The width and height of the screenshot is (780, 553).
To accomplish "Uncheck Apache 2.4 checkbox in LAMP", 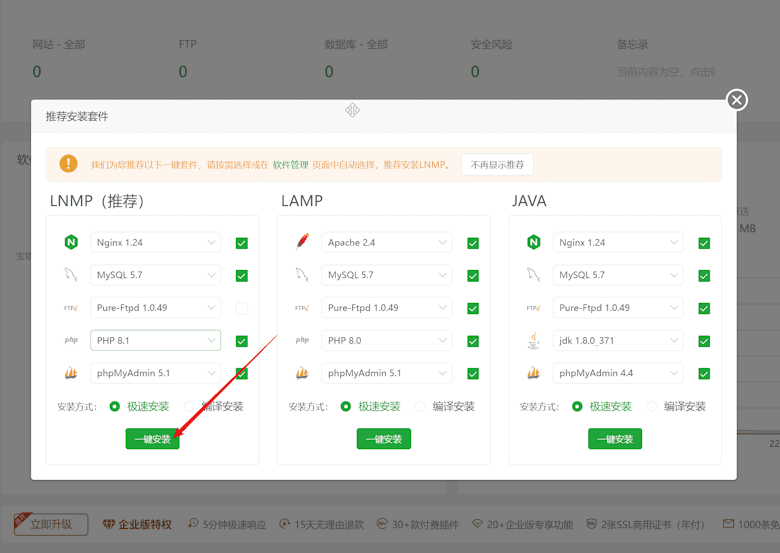I will 473,243.
